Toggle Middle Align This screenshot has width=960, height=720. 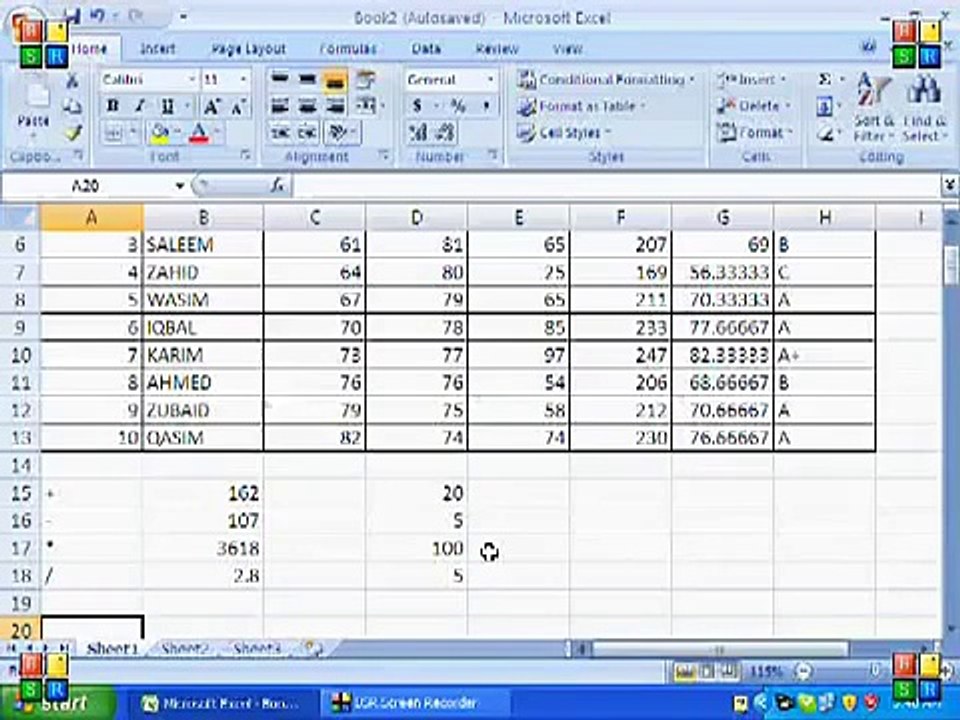point(307,80)
